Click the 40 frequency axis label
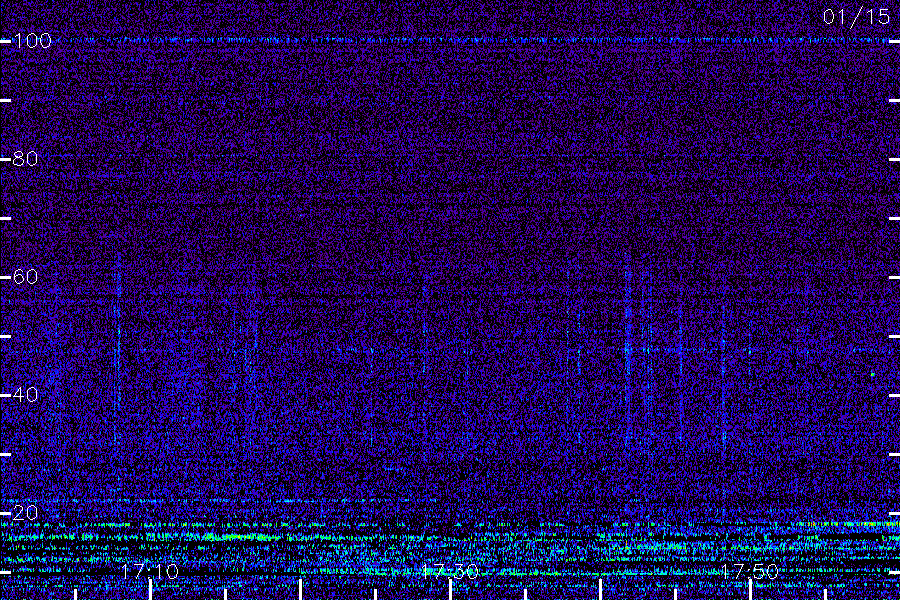 (25, 395)
